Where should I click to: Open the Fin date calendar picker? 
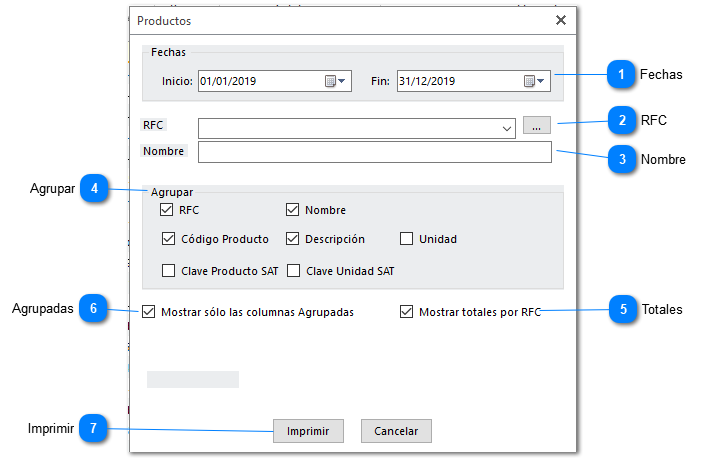pos(534,81)
